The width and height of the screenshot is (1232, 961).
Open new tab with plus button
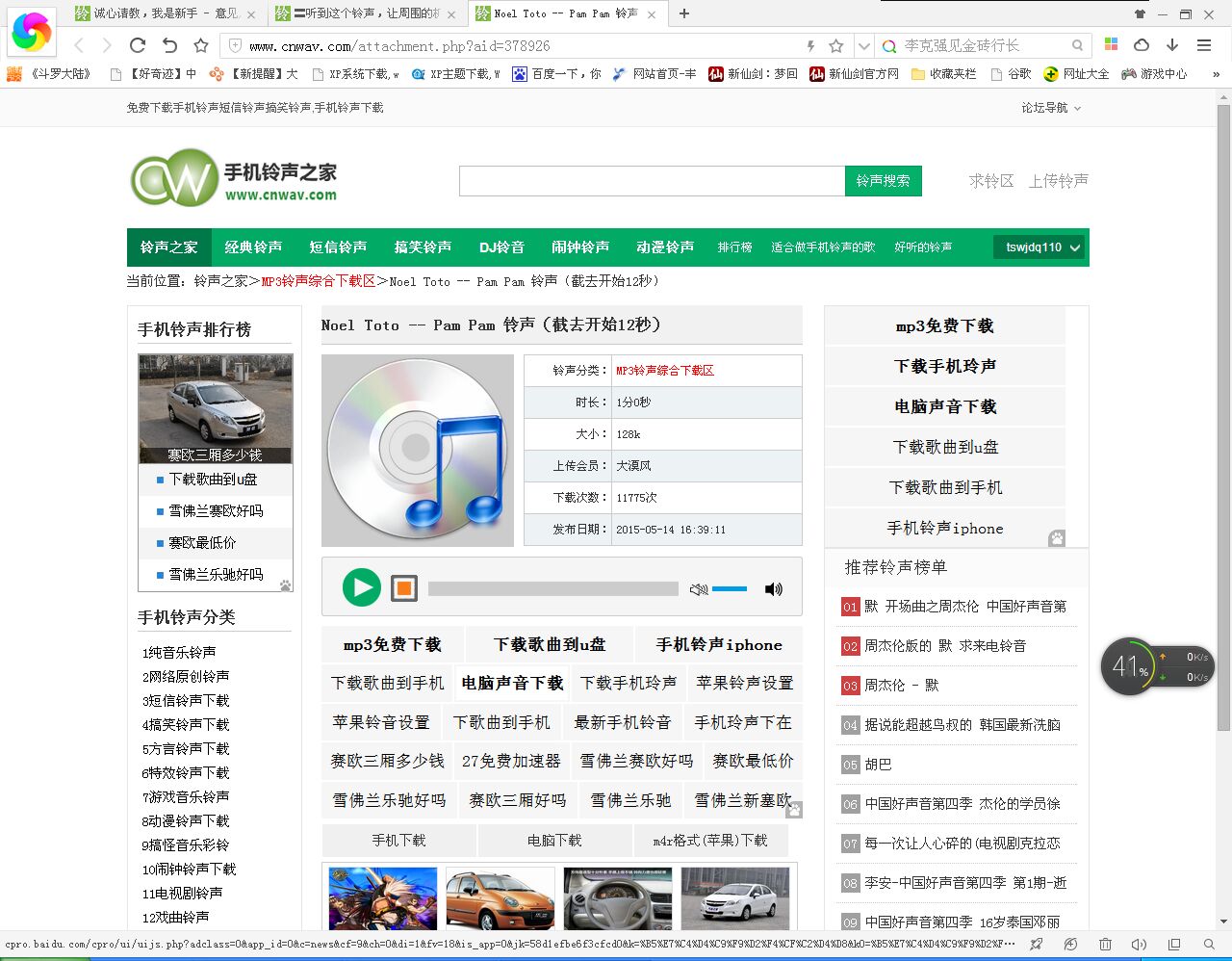click(x=684, y=13)
